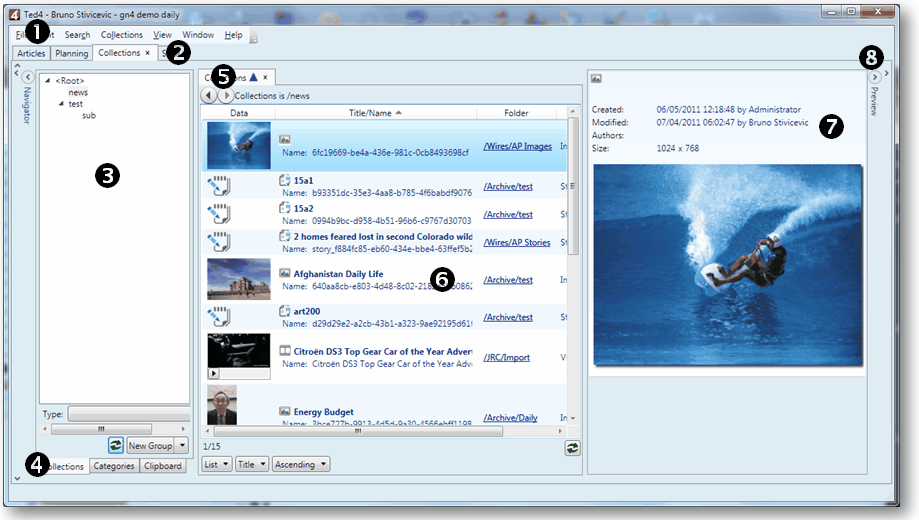Open the New Group dropdown arrow
This screenshot has height=520, width=919.
182,446
